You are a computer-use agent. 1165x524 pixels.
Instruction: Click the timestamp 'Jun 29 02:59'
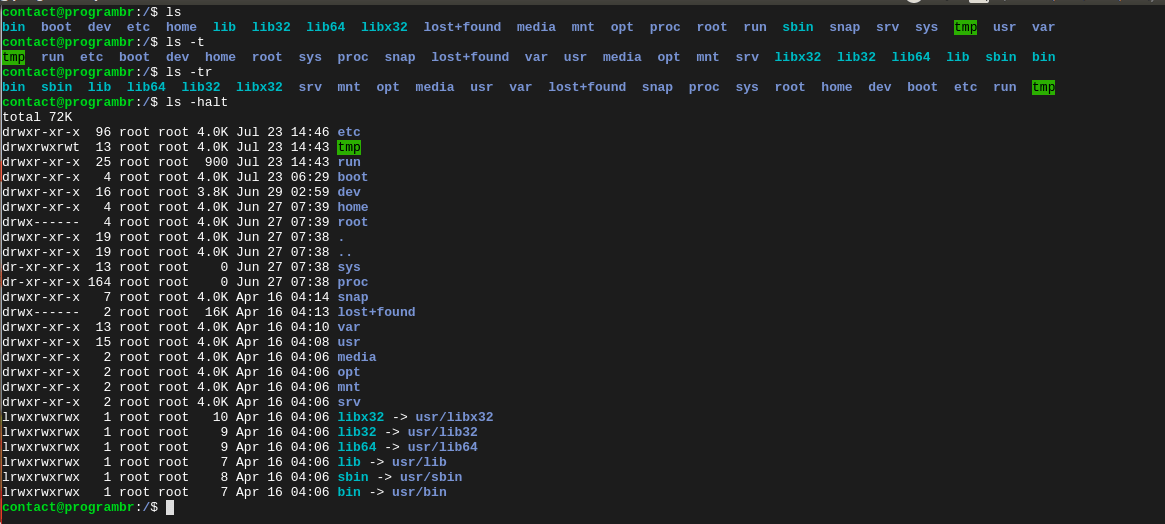coord(282,192)
